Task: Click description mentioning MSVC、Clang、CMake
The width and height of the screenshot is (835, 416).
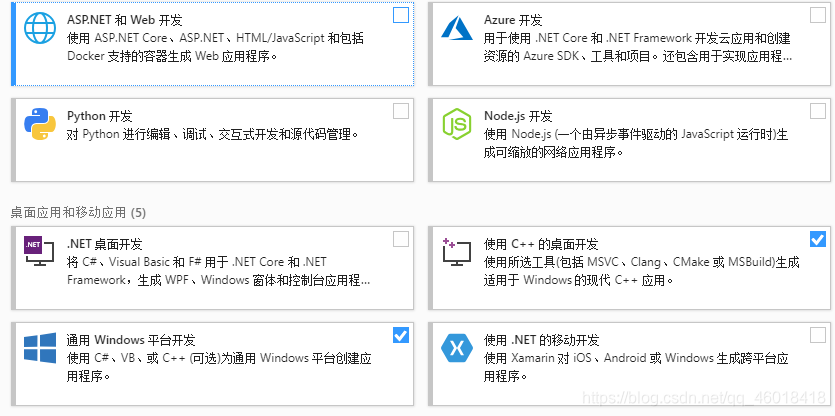Action: click(642, 271)
